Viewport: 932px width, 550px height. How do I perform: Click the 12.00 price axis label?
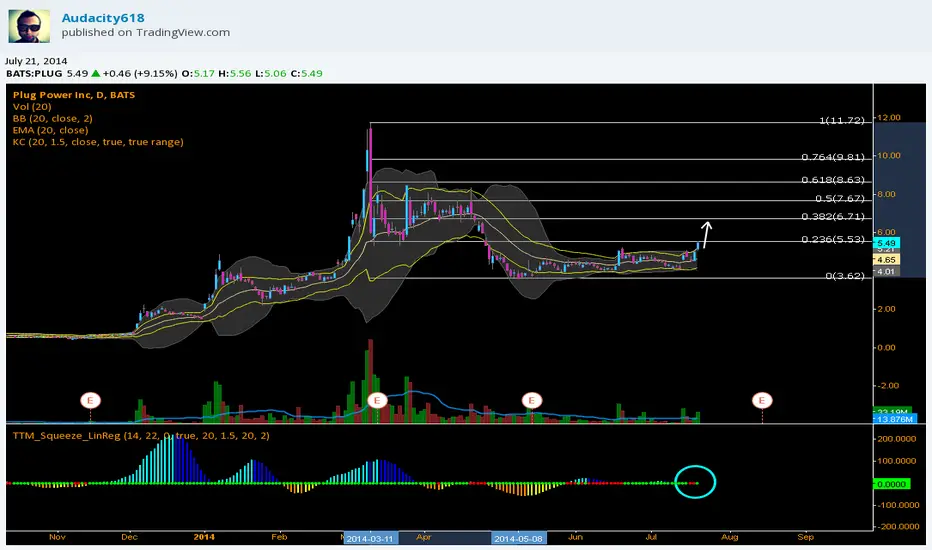(889, 118)
